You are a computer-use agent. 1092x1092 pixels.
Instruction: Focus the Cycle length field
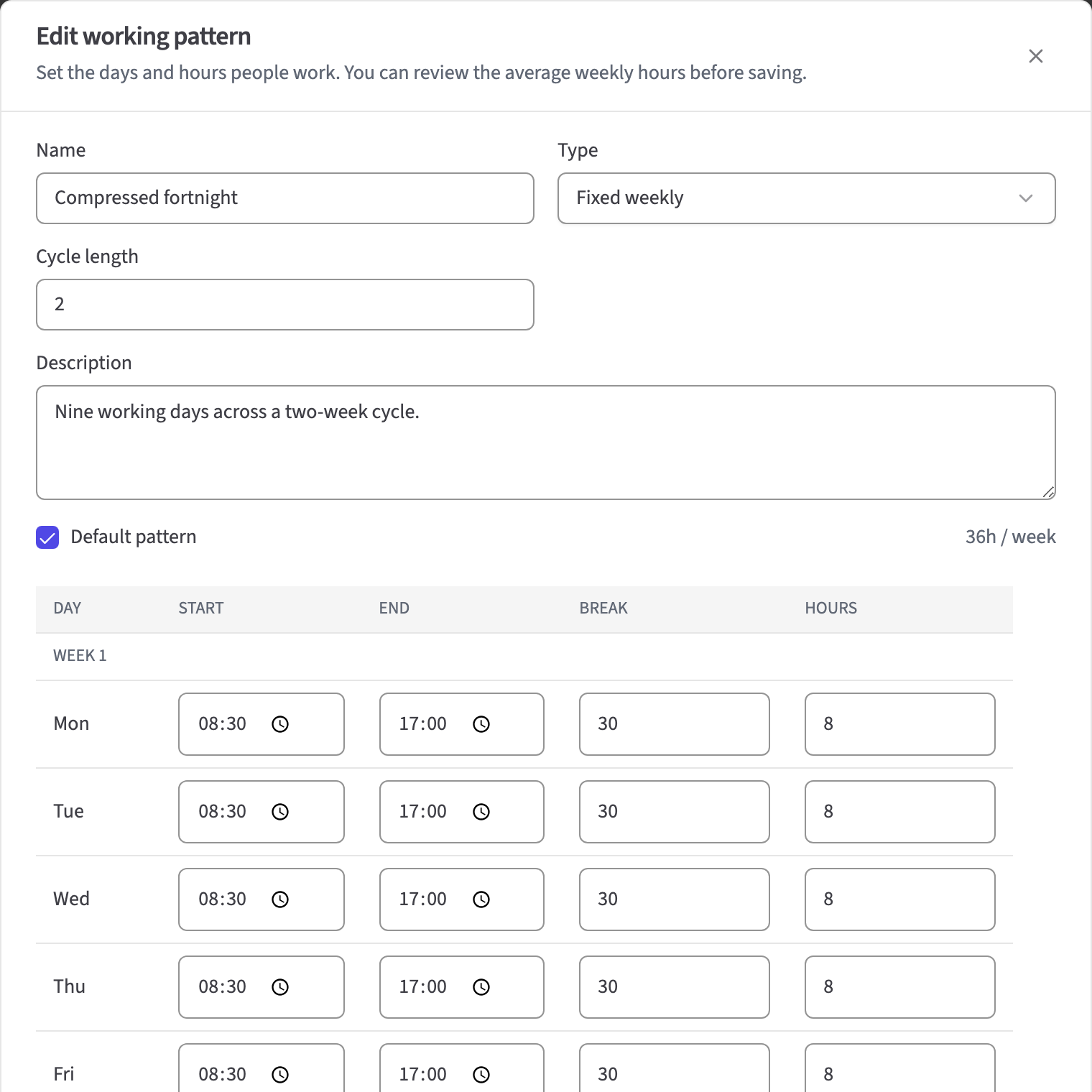(285, 305)
